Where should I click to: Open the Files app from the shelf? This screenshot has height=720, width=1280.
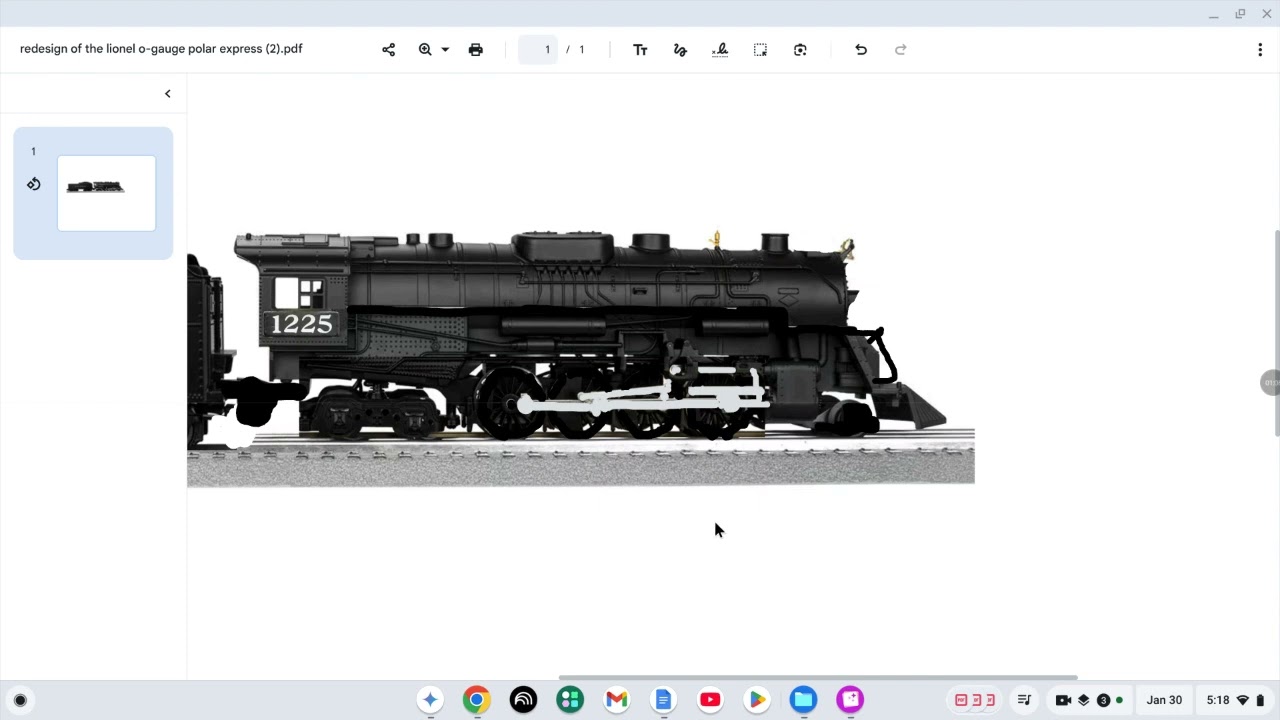coord(804,700)
